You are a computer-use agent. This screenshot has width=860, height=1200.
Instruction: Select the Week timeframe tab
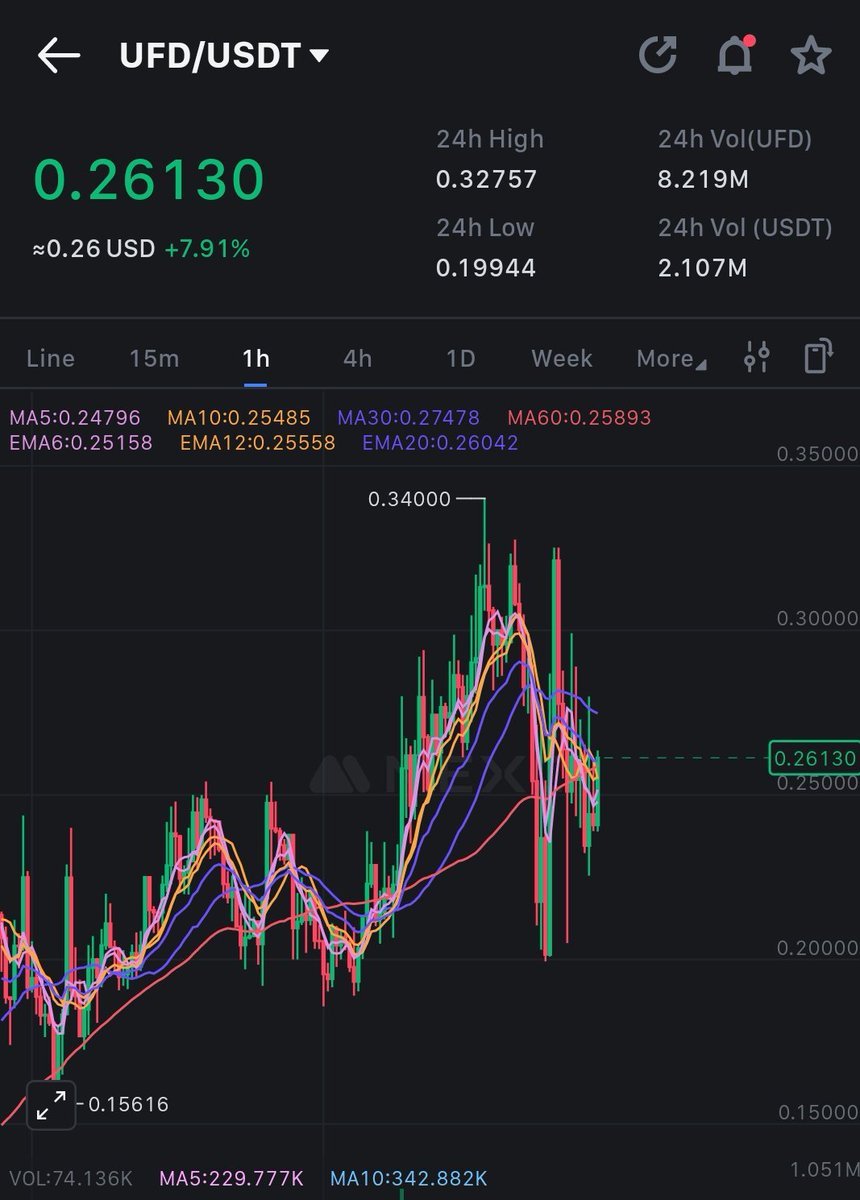click(x=561, y=358)
